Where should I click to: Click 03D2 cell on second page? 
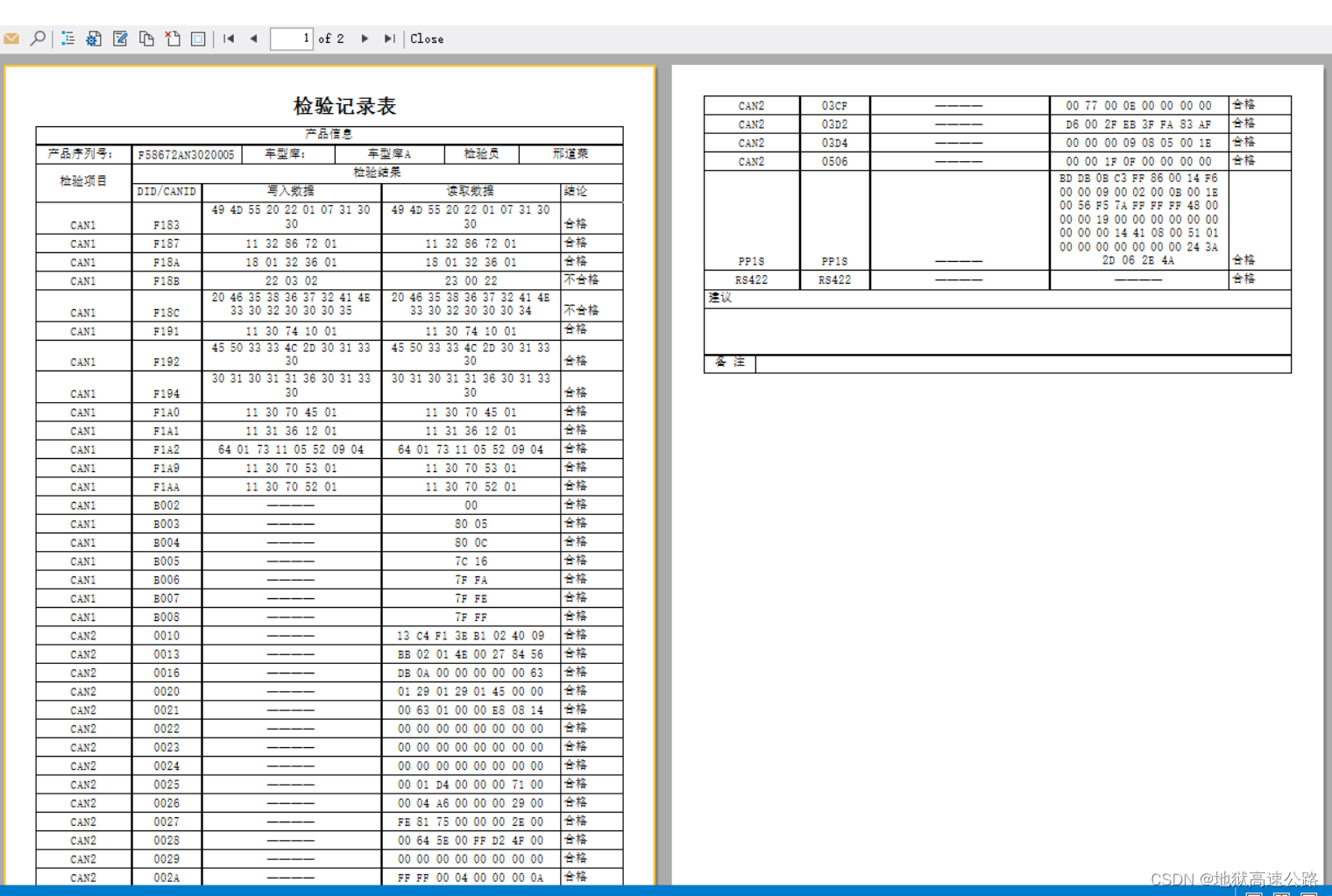834,125
